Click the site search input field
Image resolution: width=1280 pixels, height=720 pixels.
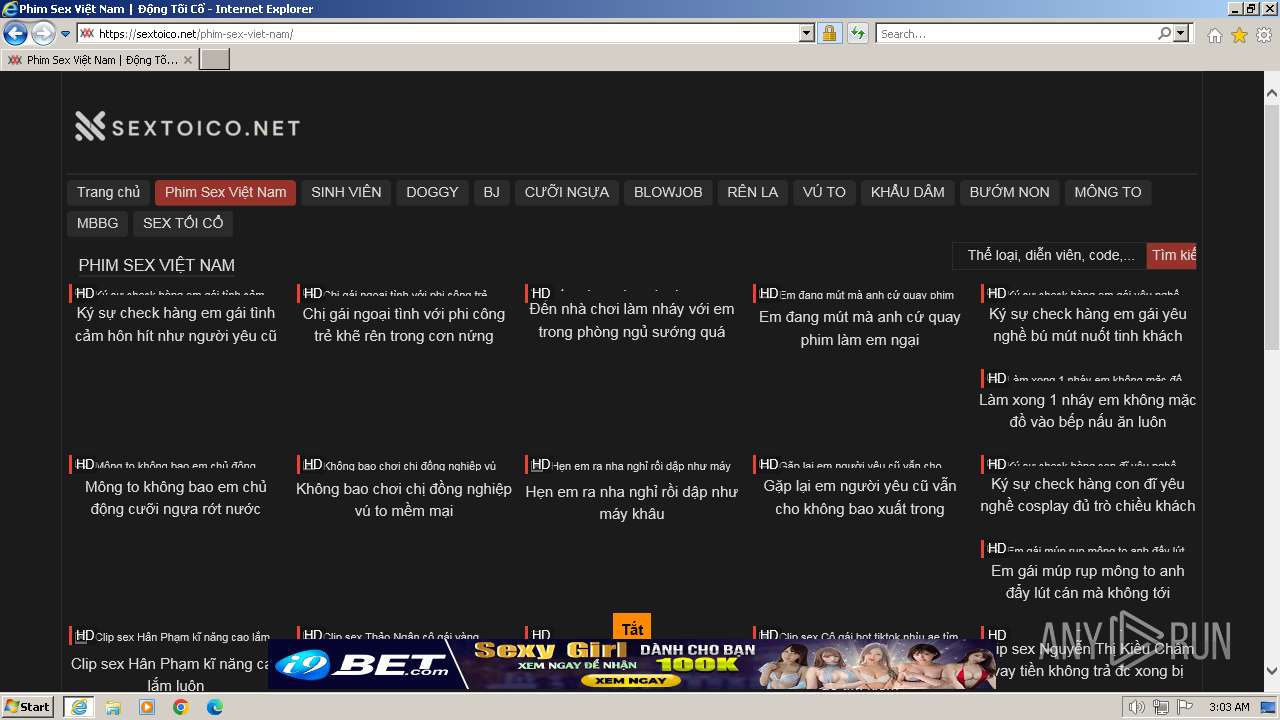[1049, 256]
